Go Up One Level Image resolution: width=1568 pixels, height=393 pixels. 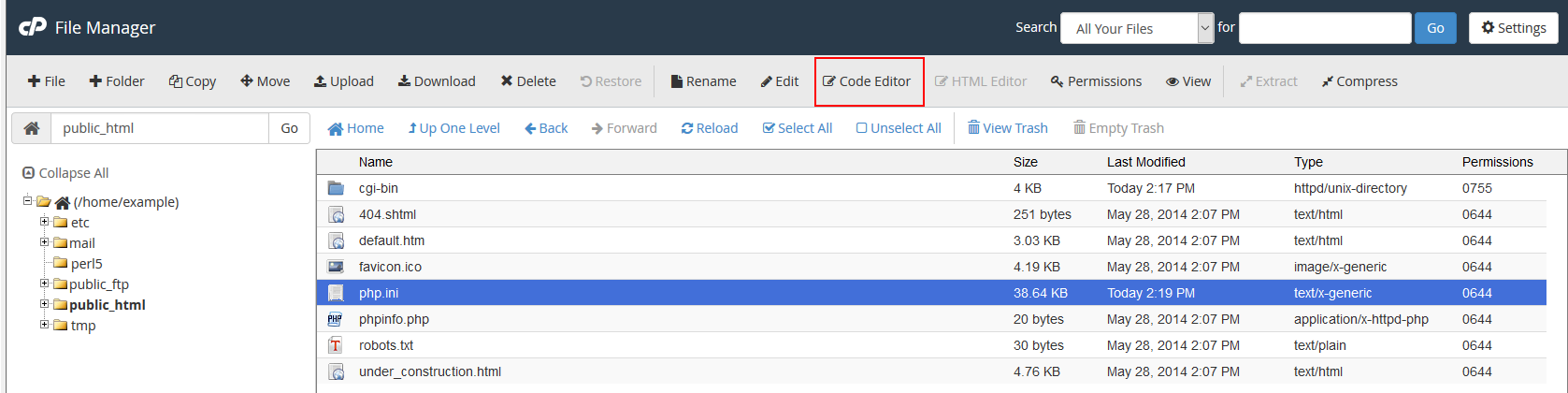click(453, 128)
